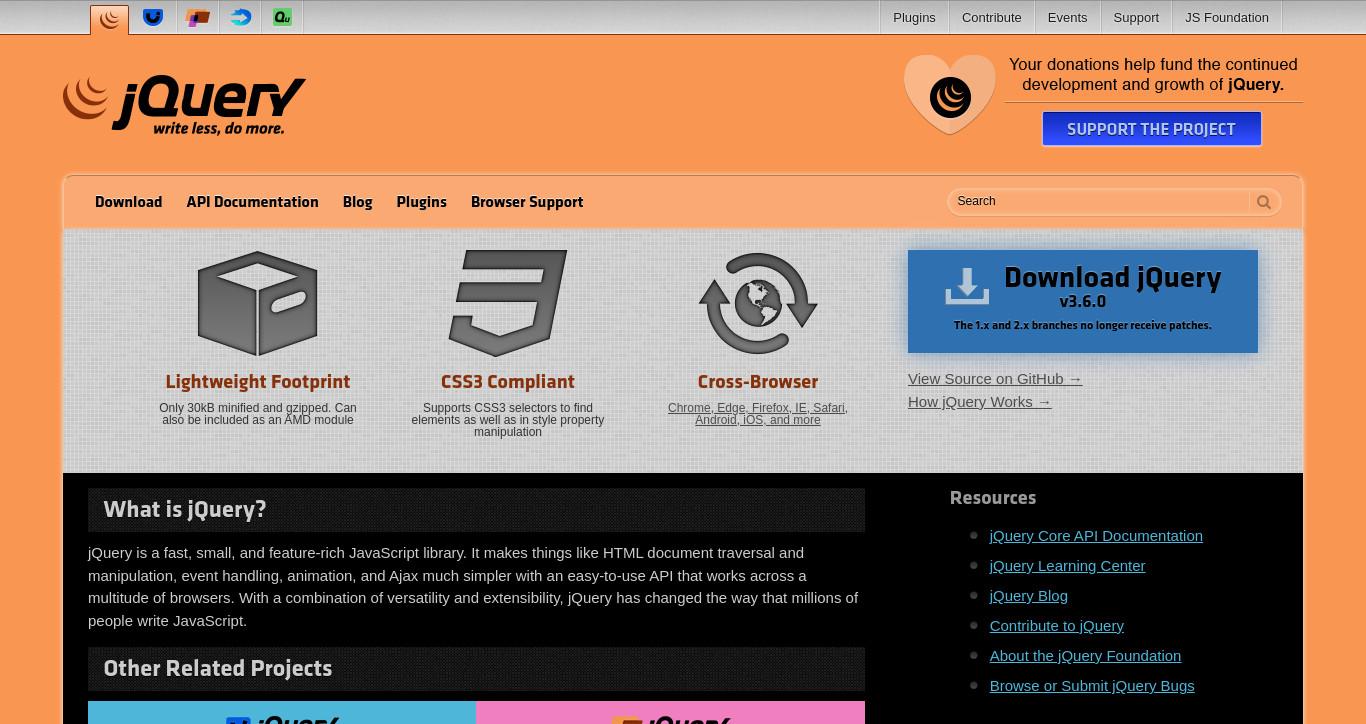Click the CSS3 shield icon

[x=508, y=303]
